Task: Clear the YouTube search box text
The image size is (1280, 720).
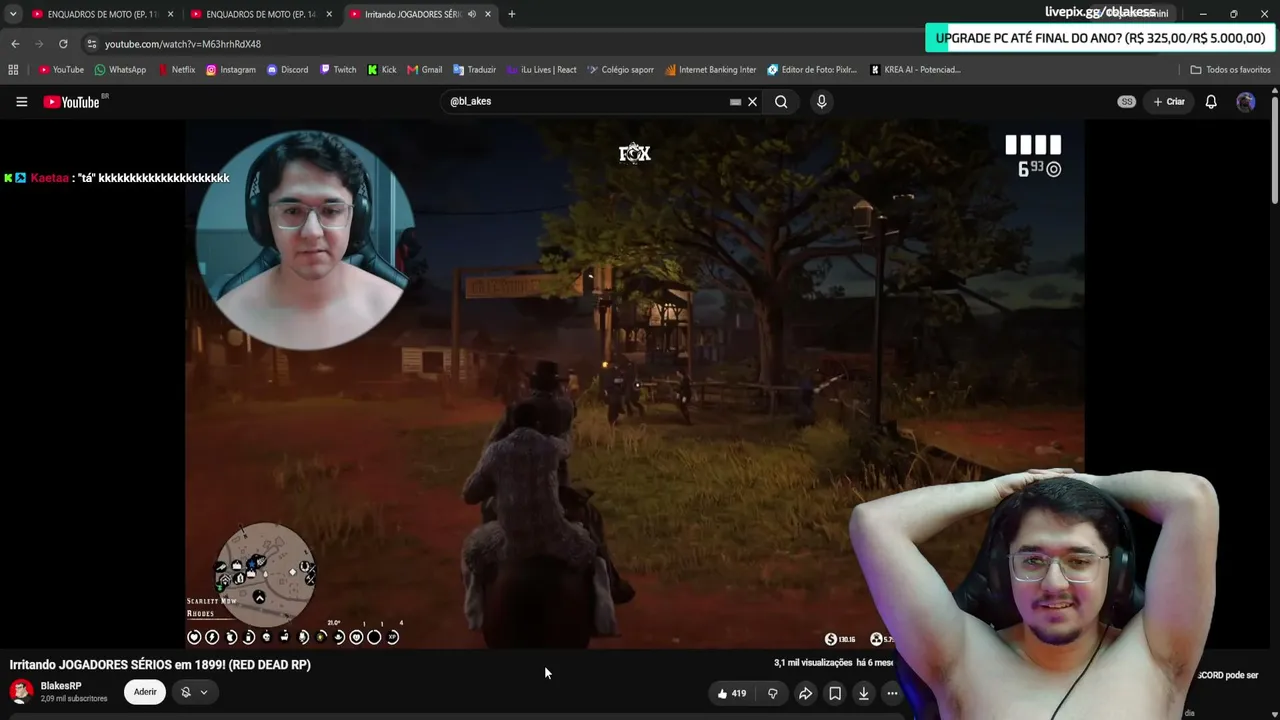Action: (x=753, y=101)
